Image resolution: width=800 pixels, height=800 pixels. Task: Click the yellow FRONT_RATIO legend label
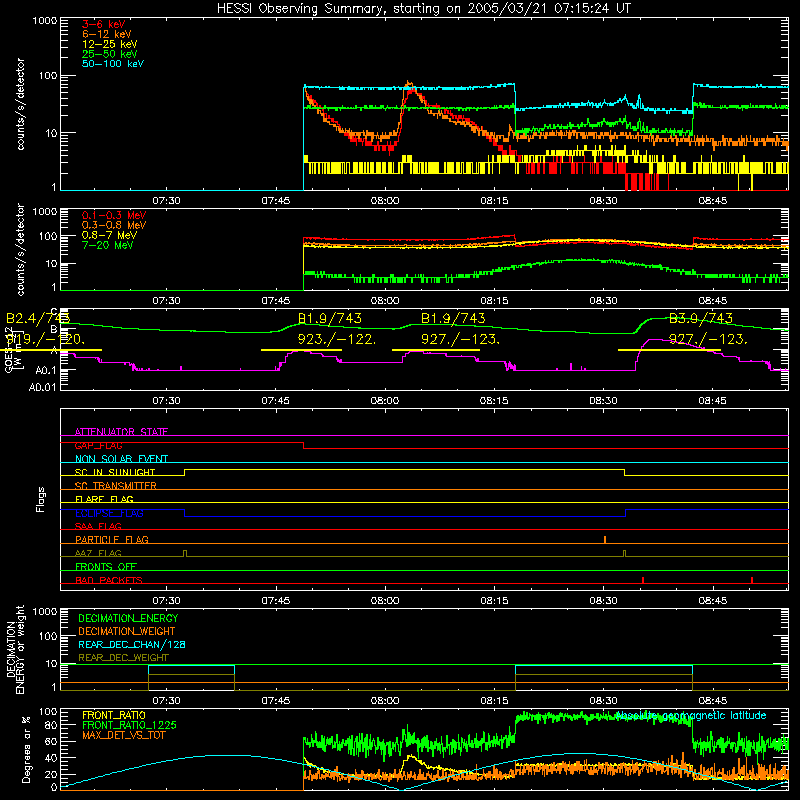pos(114,715)
